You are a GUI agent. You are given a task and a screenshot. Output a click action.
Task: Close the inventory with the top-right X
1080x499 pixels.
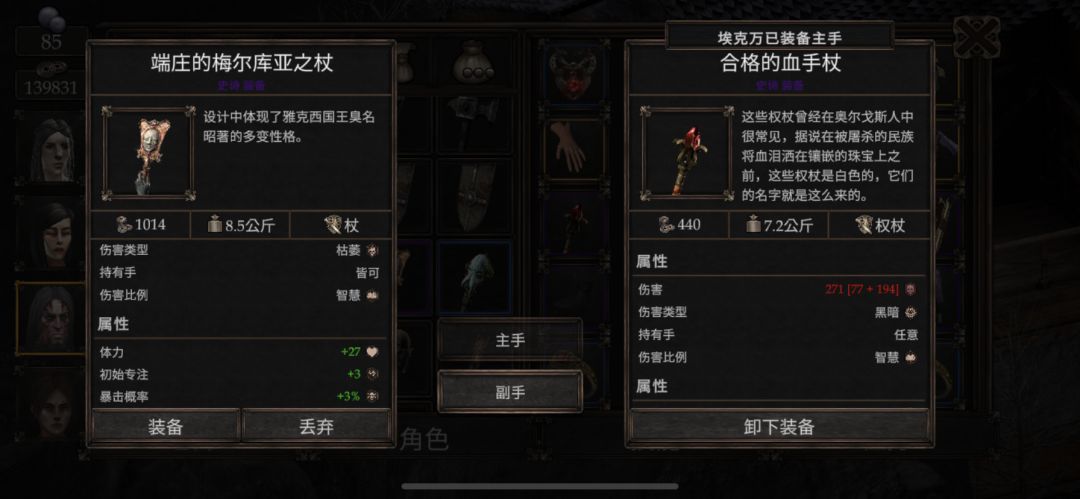tap(976, 37)
